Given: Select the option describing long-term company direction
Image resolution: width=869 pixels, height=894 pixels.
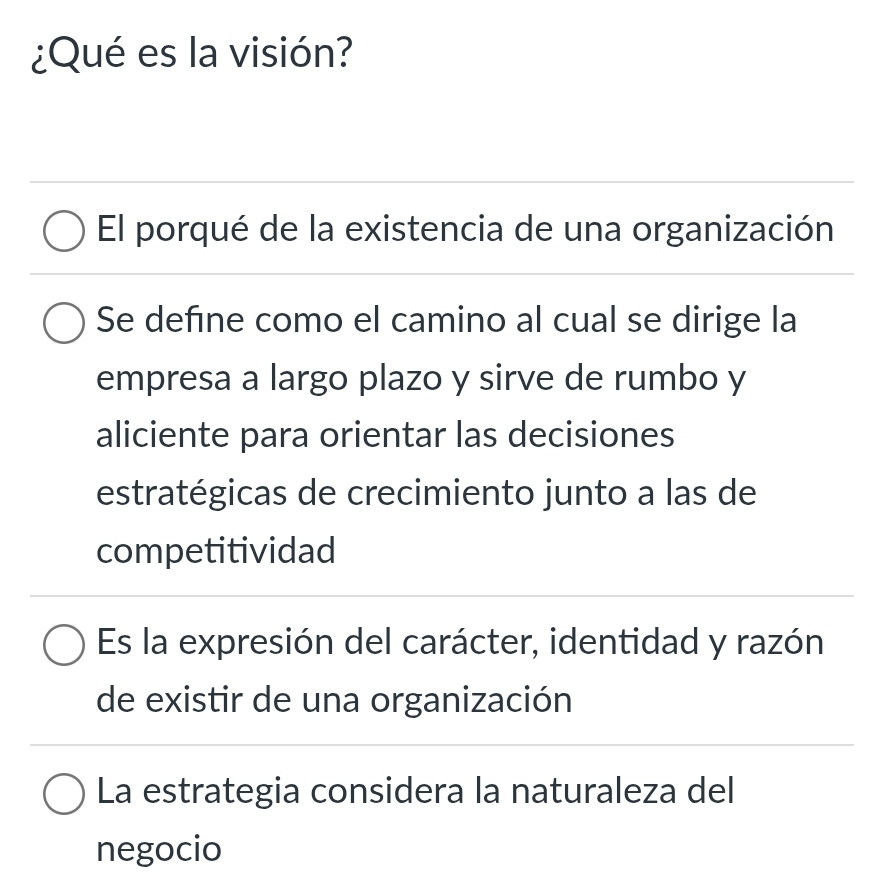Looking at the screenshot, I should click(446, 320).
